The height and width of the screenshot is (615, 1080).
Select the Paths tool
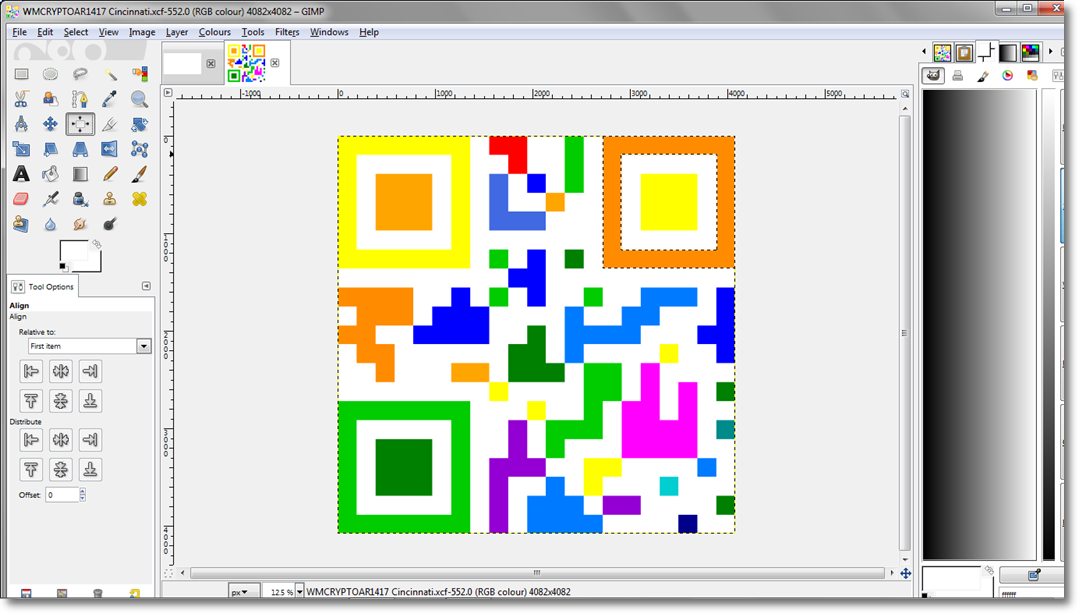pos(80,99)
